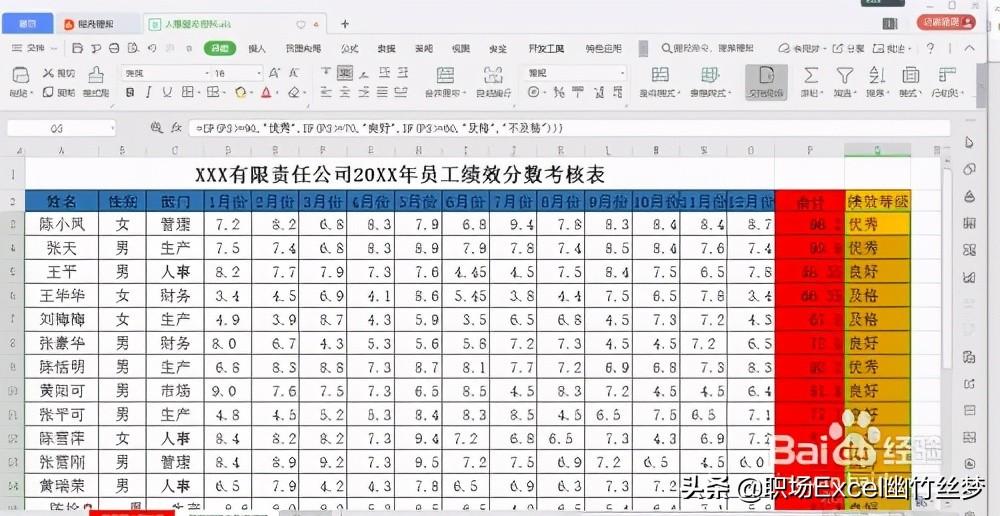
Task: Click the sync status button with cloud icon
Action: click(x=800, y=48)
